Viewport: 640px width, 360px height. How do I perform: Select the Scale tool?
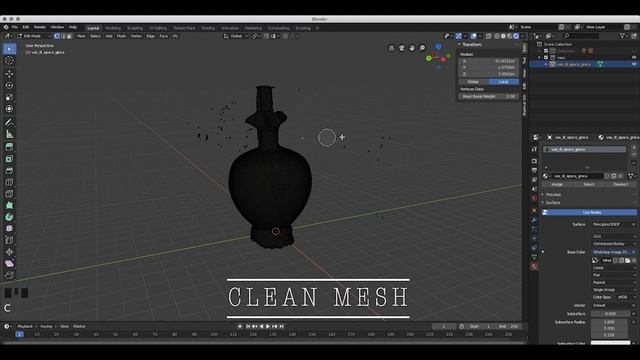pos(9,97)
